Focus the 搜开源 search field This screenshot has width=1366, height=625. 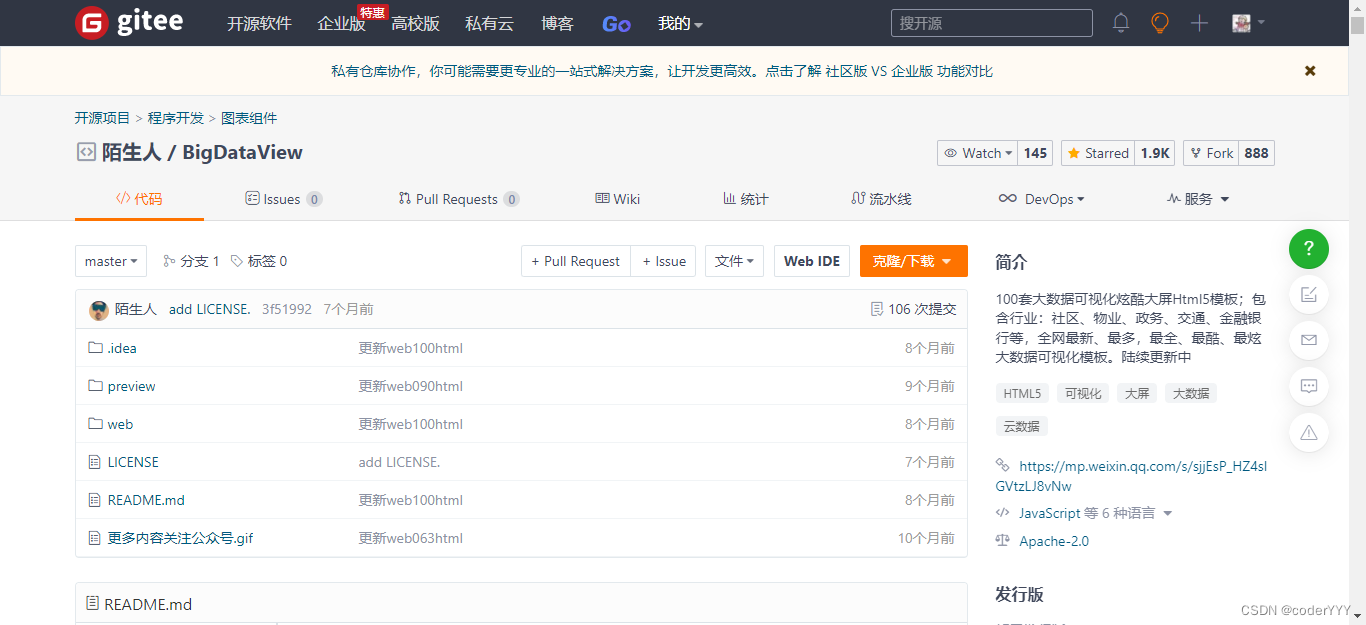coord(992,23)
